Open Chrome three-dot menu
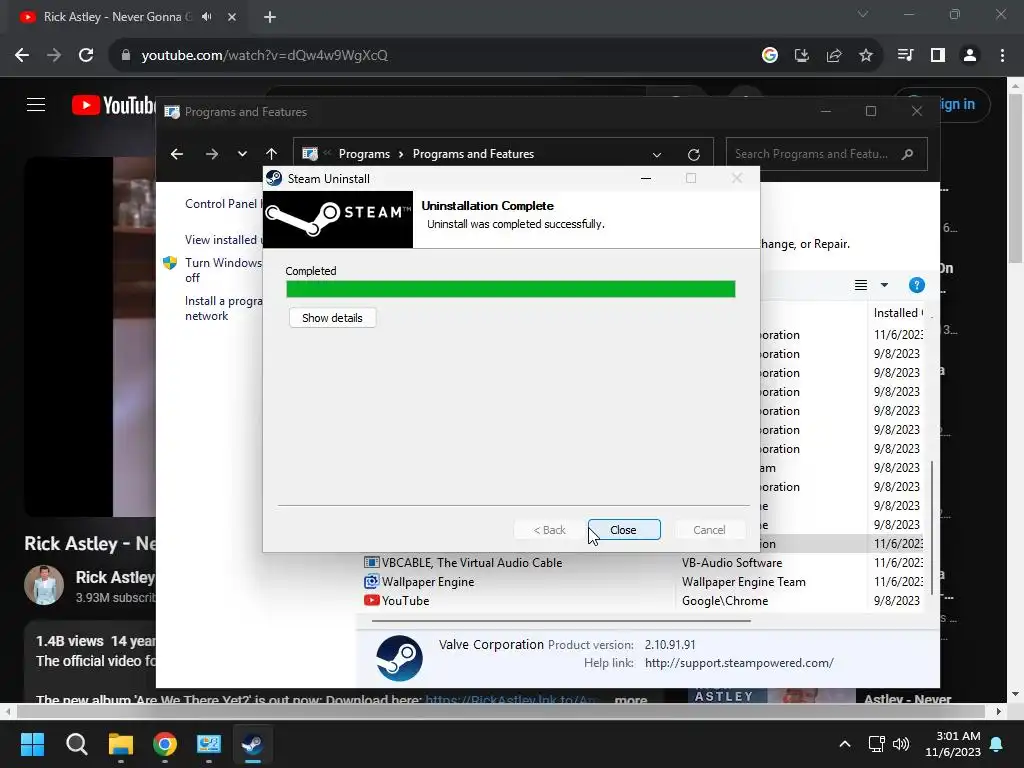 pyautogui.click(x=1002, y=56)
